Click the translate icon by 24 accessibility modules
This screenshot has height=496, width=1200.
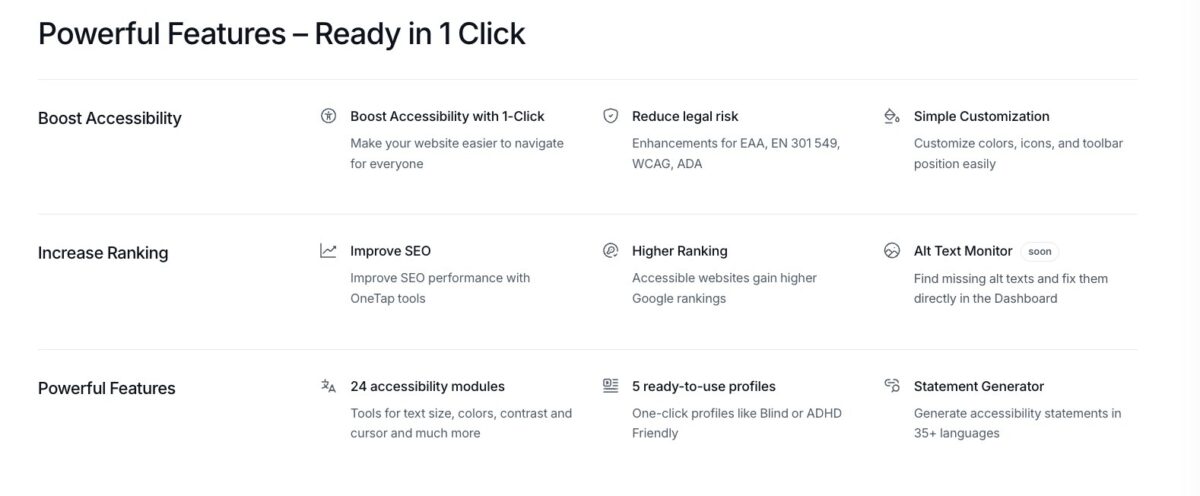328,386
